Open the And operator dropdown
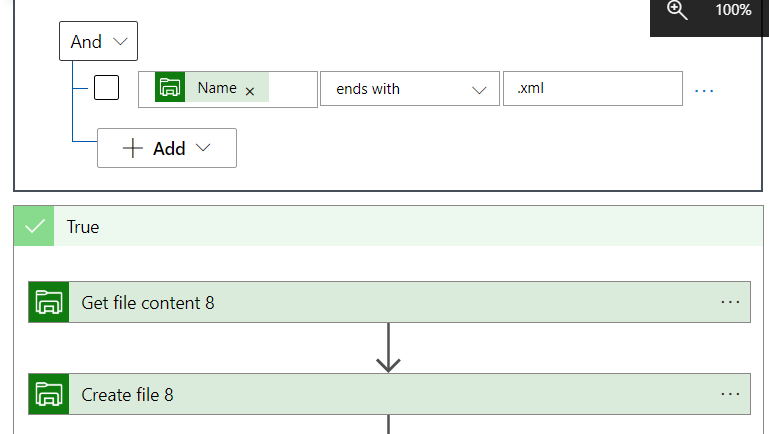 [x=98, y=41]
